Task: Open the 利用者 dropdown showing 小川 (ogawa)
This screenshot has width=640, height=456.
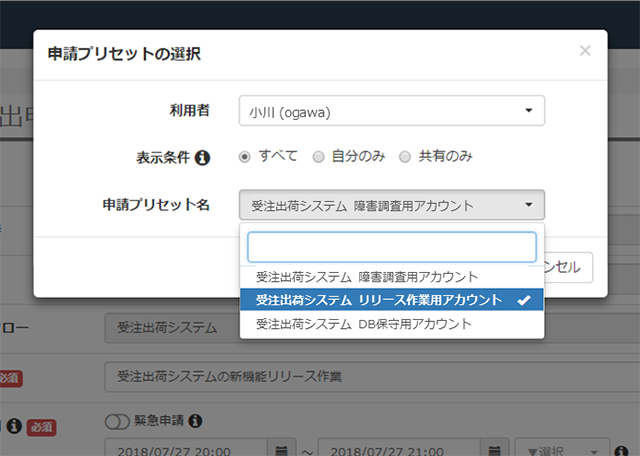Action: pyautogui.click(x=391, y=111)
